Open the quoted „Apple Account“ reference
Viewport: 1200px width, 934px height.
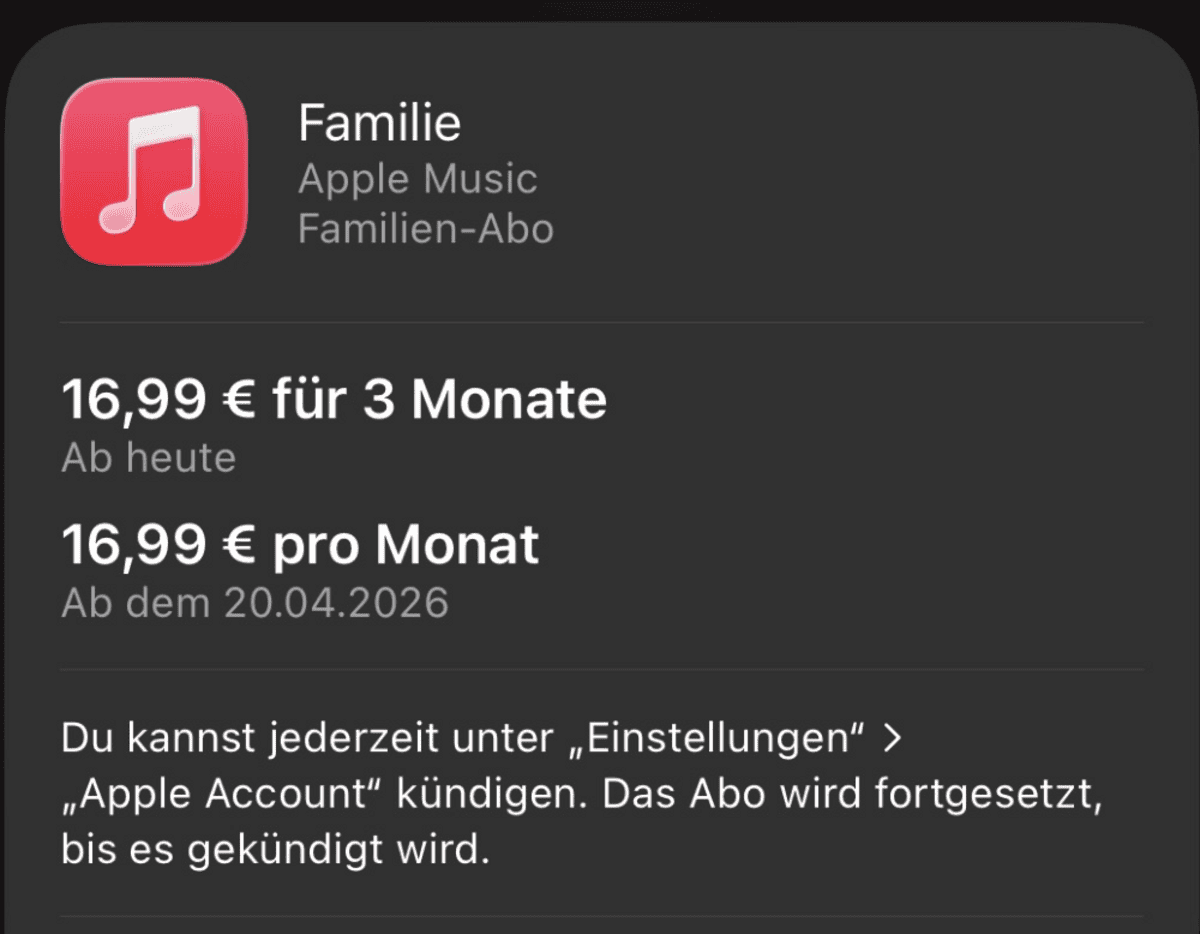[224, 795]
